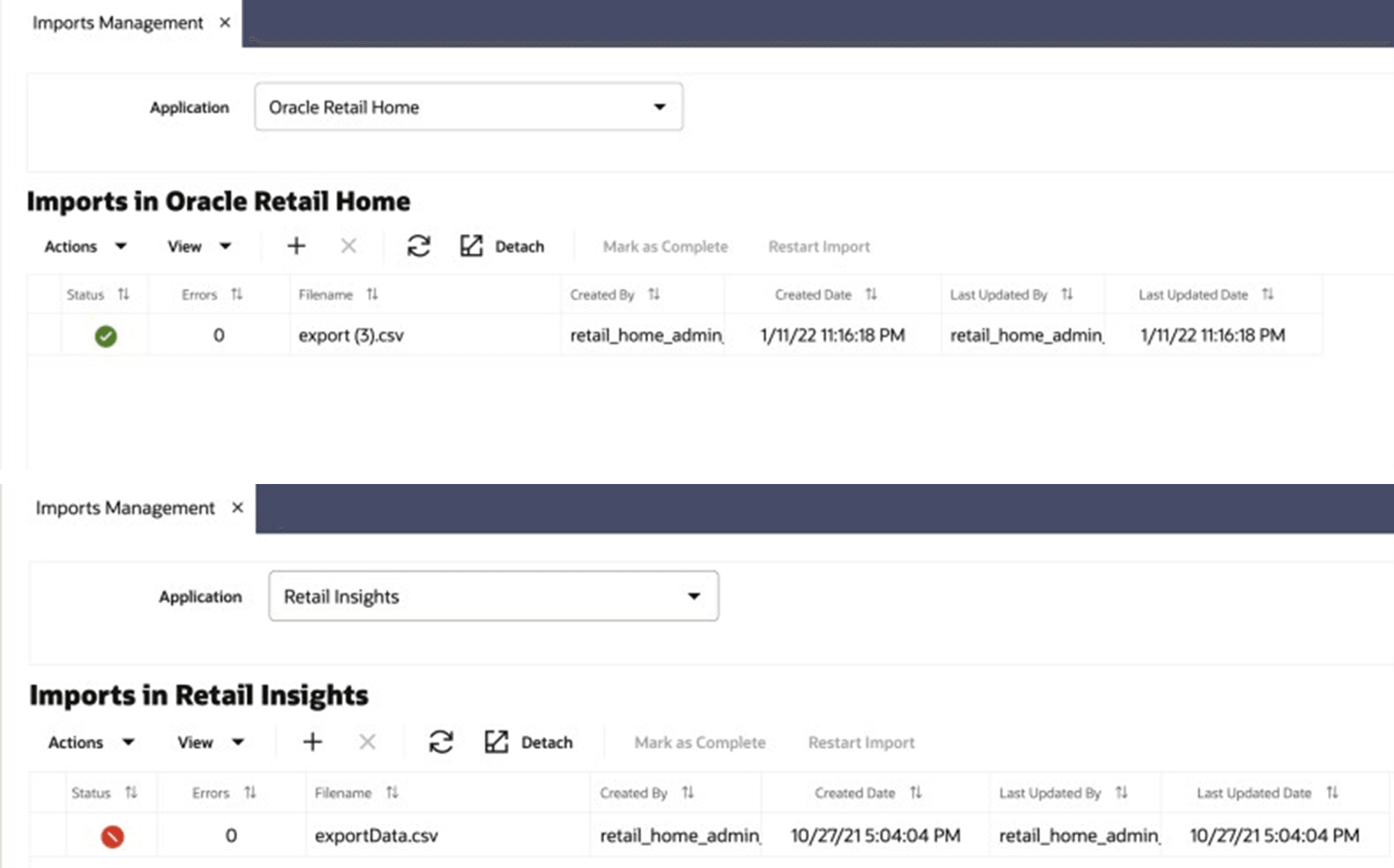Viewport: 1394px width, 868px height.
Task: Sort Oracle Retail Home table by Errors
Action: pyautogui.click(x=236, y=294)
